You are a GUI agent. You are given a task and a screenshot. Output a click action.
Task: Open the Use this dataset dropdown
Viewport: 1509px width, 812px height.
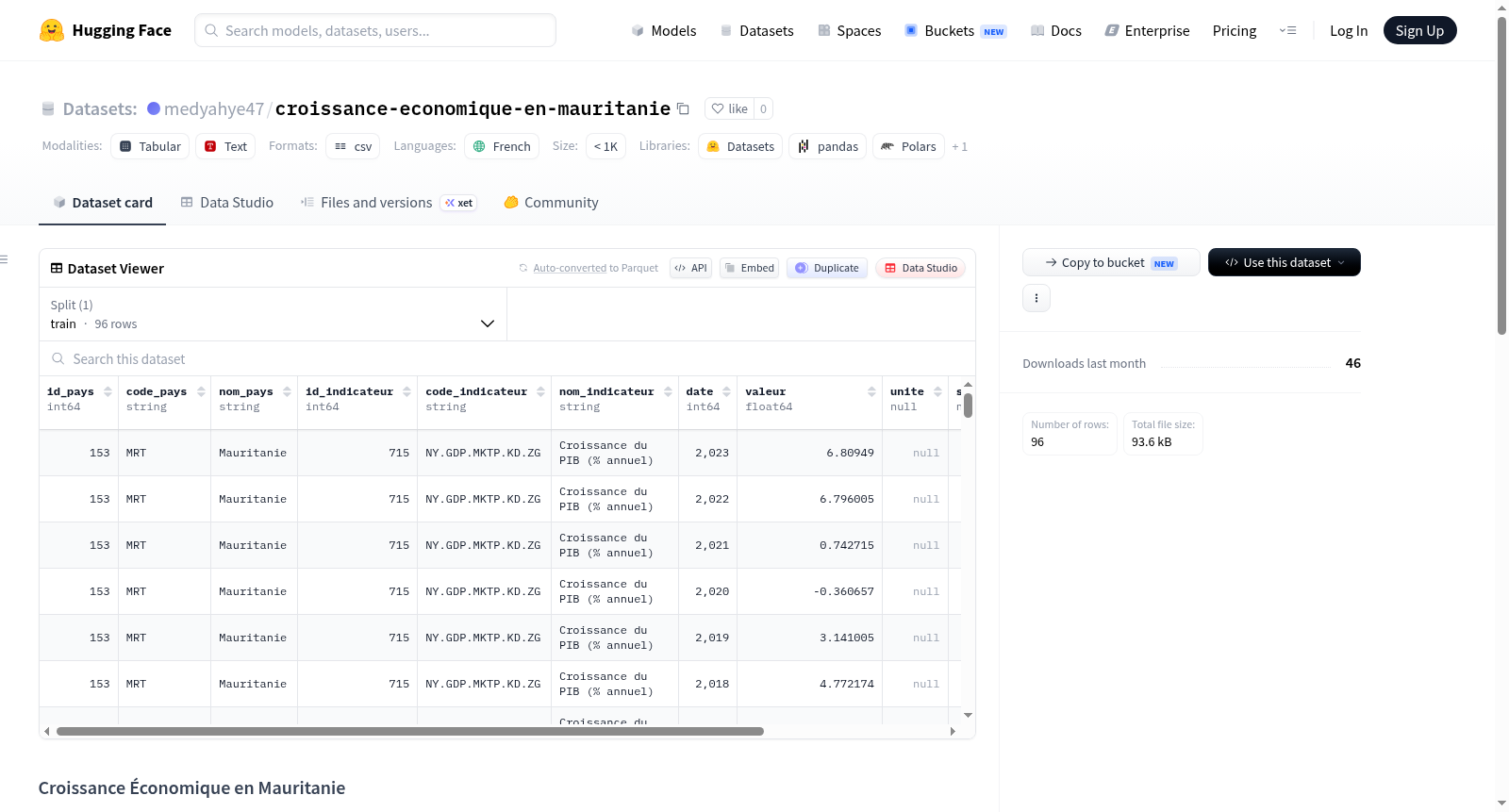click(x=1284, y=262)
